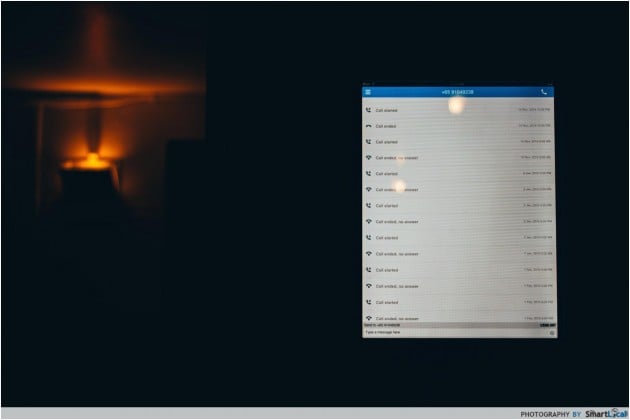
Task: Click the timestamp of the 'Call ended' row
Action: click(x=535, y=126)
